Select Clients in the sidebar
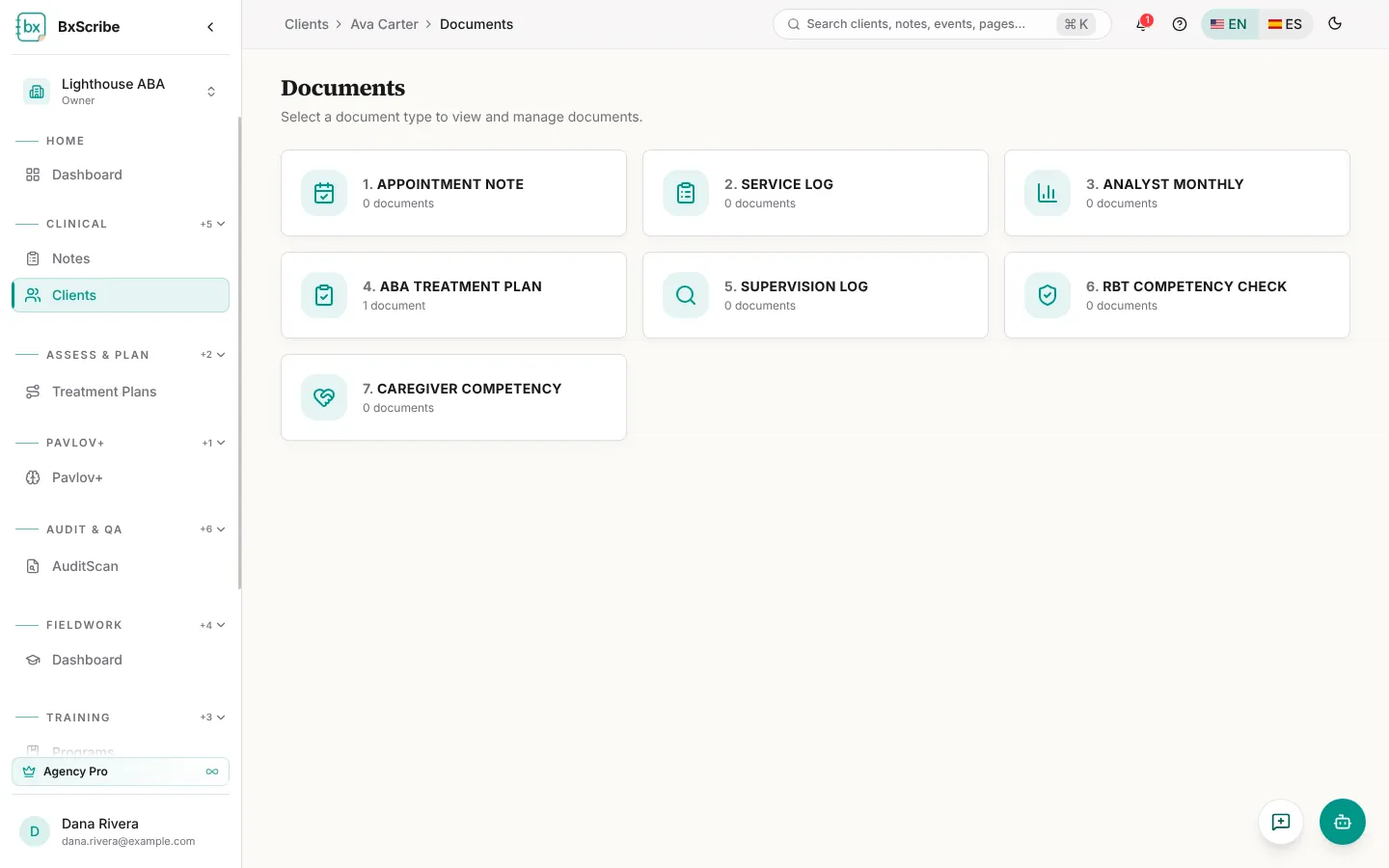1389x868 pixels. (121, 295)
